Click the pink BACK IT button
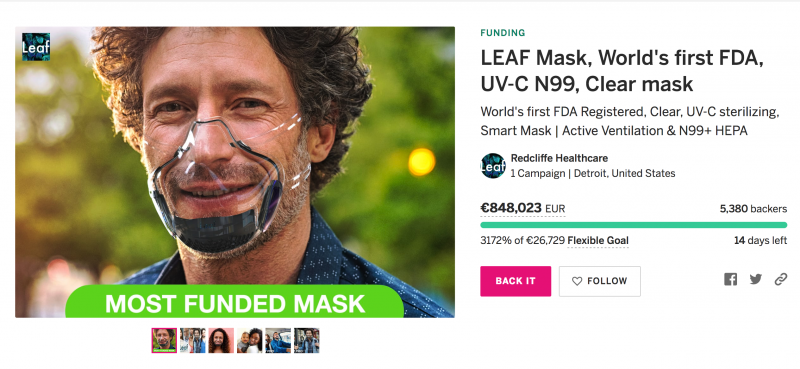800x369 pixels. pos(515,281)
